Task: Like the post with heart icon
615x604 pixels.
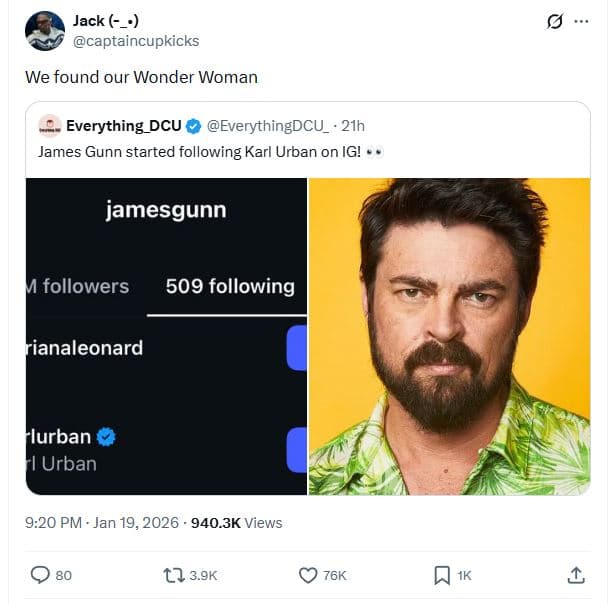Action: 309,575
